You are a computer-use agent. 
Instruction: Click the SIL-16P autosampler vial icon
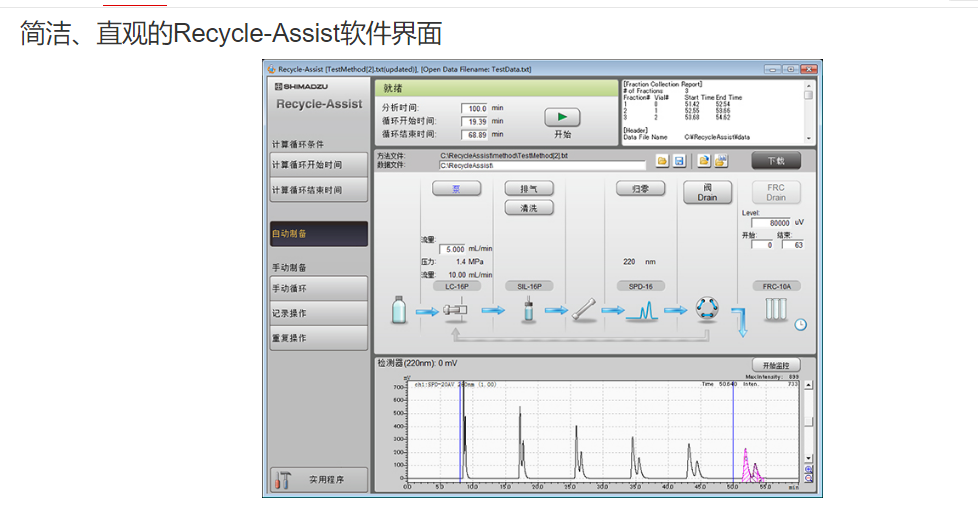(x=528, y=310)
